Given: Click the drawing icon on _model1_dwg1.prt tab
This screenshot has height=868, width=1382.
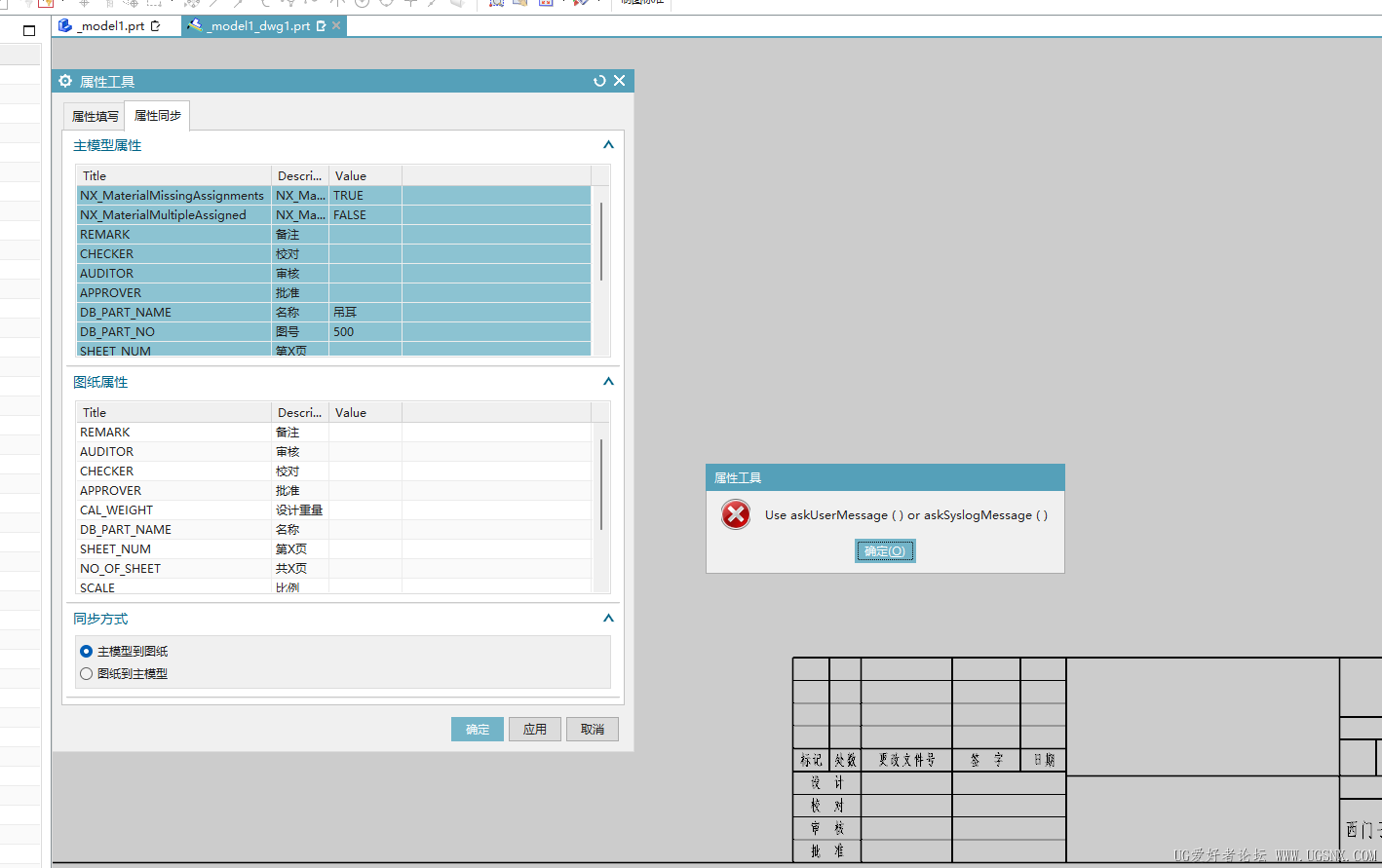Looking at the screenshot, I should coord(195,25).
